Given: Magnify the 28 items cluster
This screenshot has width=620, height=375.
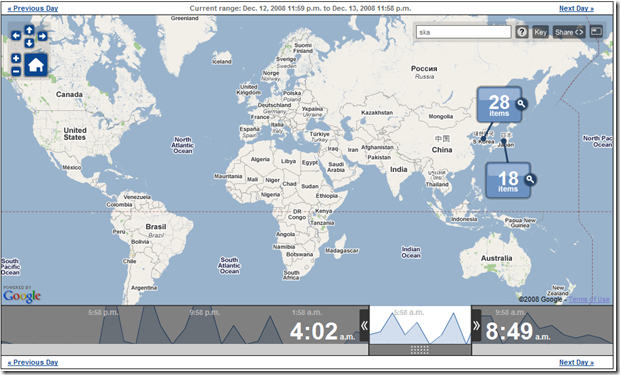Looking at the screenshot, I should (x=522, y=104).
